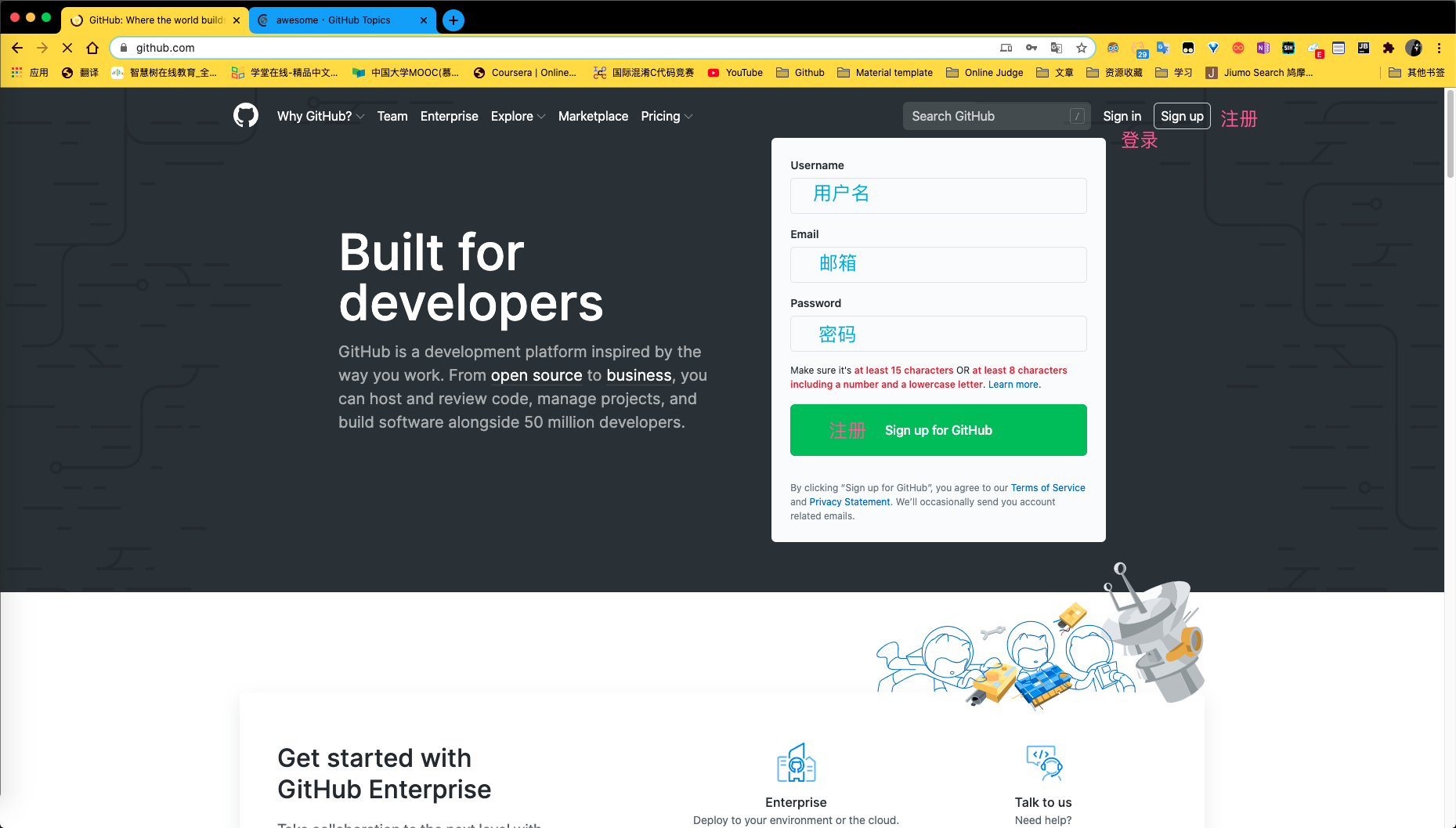Open the Material template bookmarks folder
This screenshot has width=1456, height=828.
tap(885, 72)
